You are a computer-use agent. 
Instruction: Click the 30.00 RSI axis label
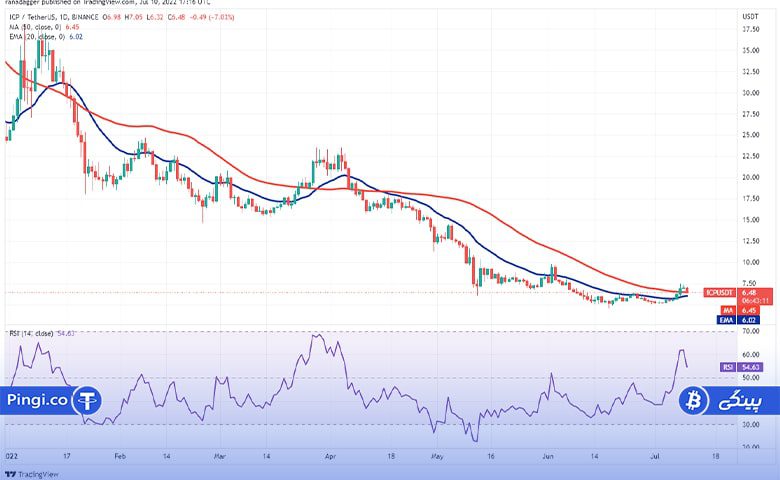tap(751, 424)
